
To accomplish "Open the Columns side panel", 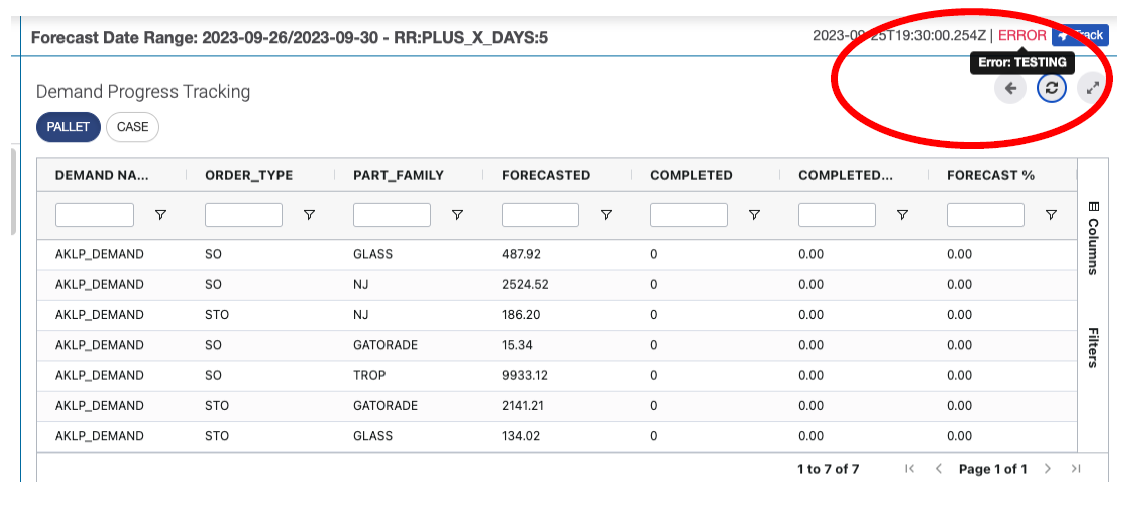I will pos(1093,237).
